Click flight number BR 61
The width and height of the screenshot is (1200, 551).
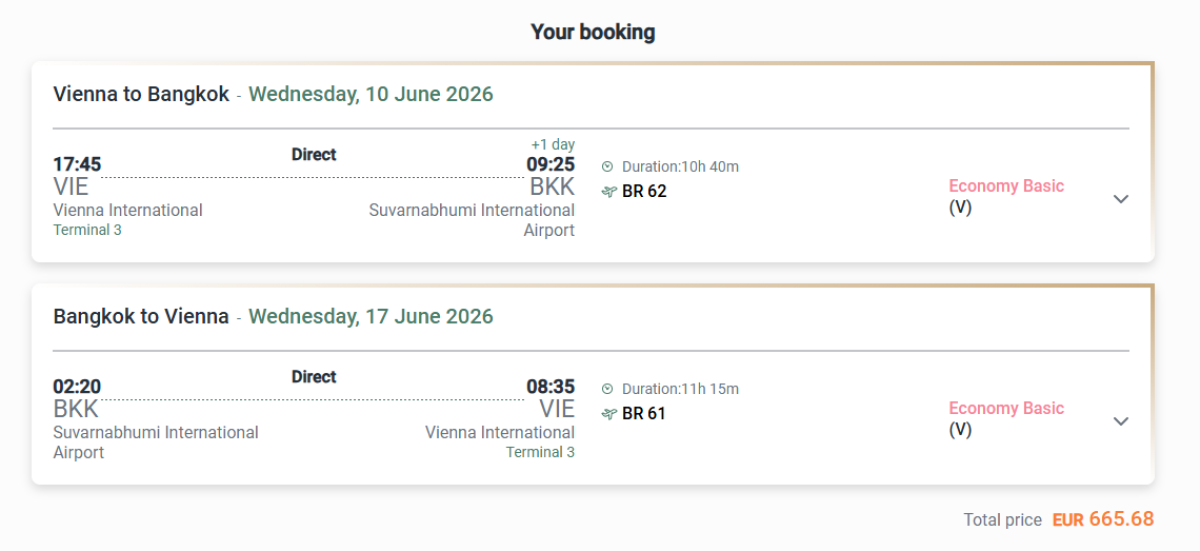(x=644, y=413)
